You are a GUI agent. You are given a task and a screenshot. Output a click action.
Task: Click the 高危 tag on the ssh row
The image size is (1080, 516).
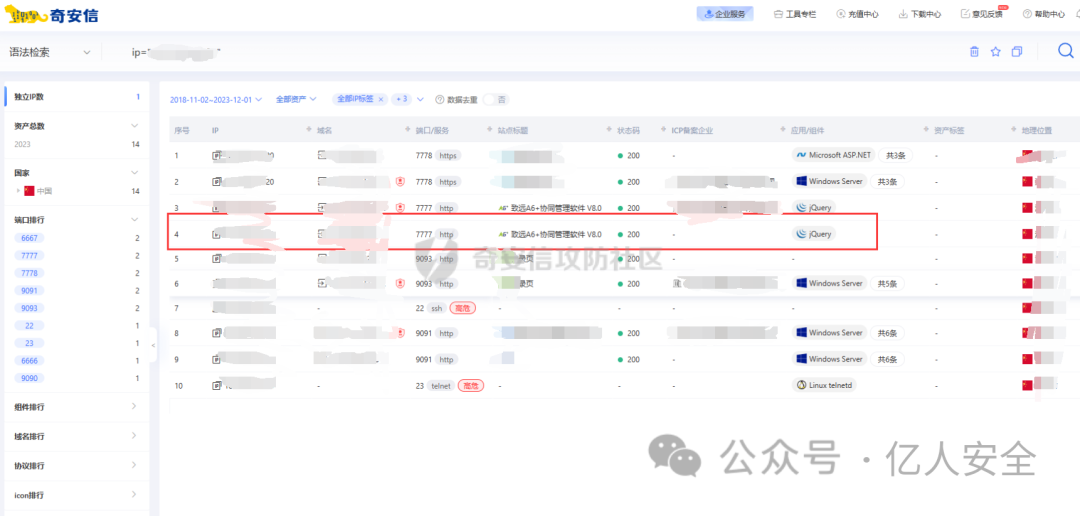point(463,309)
